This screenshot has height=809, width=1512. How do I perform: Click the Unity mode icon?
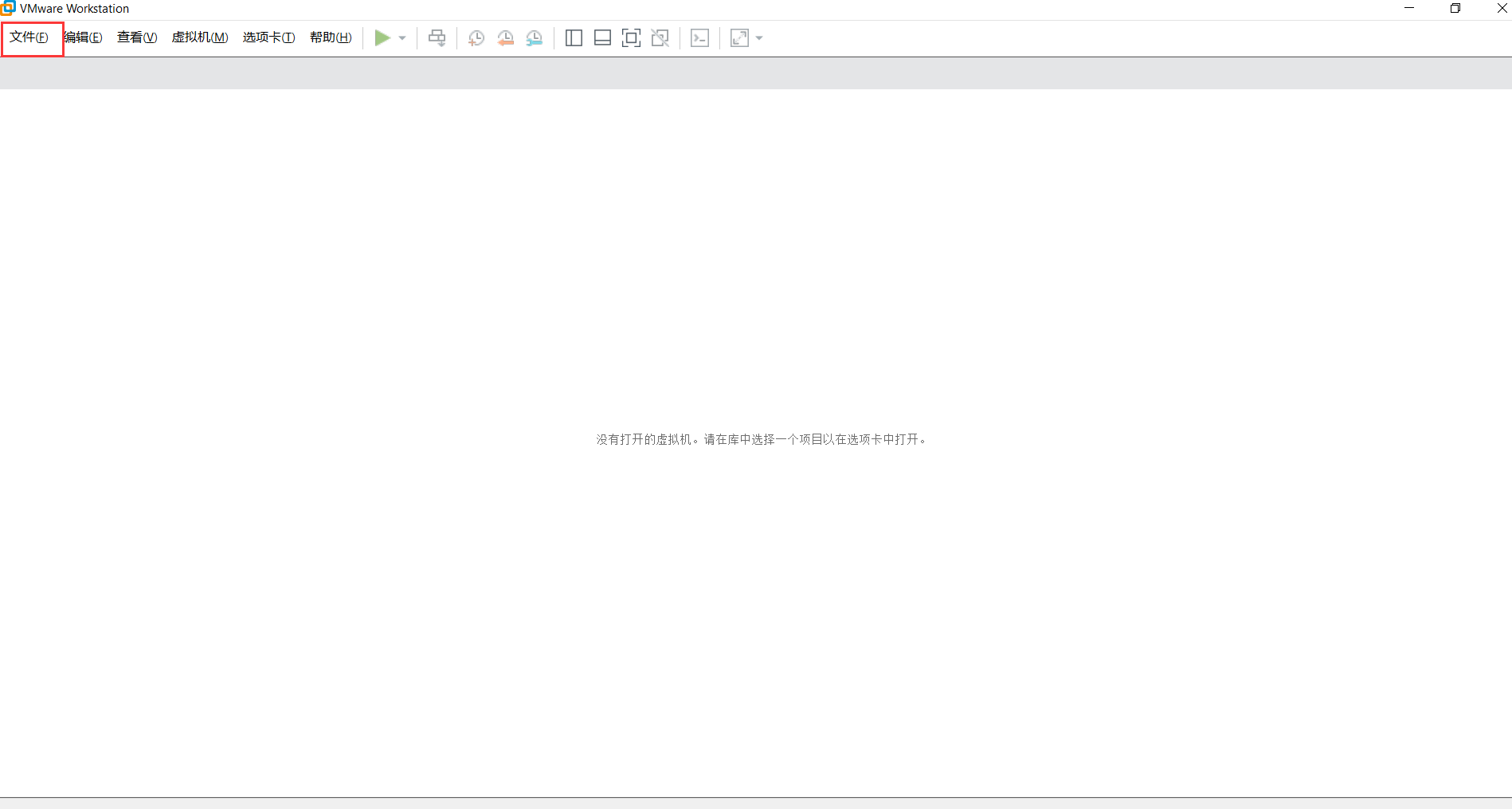tap(660, 37)
